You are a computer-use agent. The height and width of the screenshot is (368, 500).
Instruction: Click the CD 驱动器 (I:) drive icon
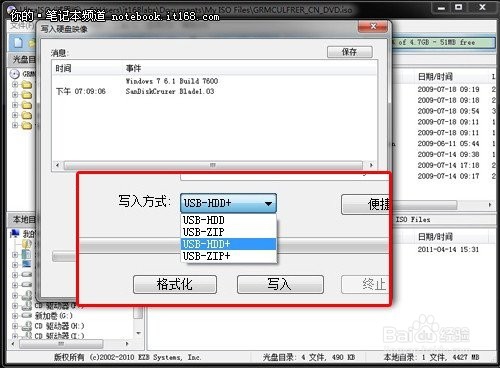pyautogui.click(x=27, y=335)
